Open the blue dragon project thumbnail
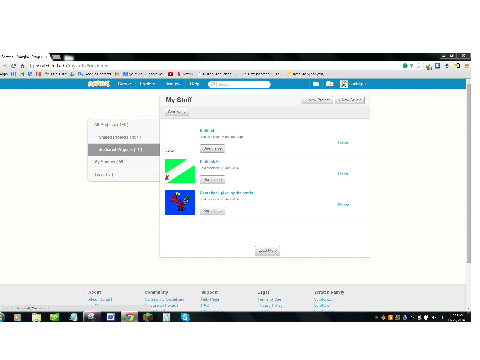This screenshot has width=480, height=360. [x=180, y=202]
